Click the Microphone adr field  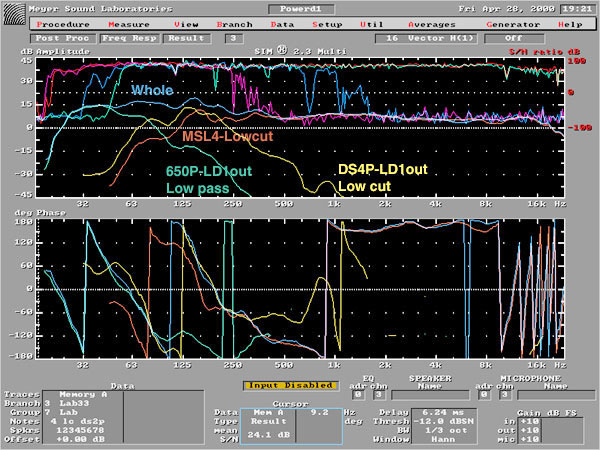coord(484,395)
